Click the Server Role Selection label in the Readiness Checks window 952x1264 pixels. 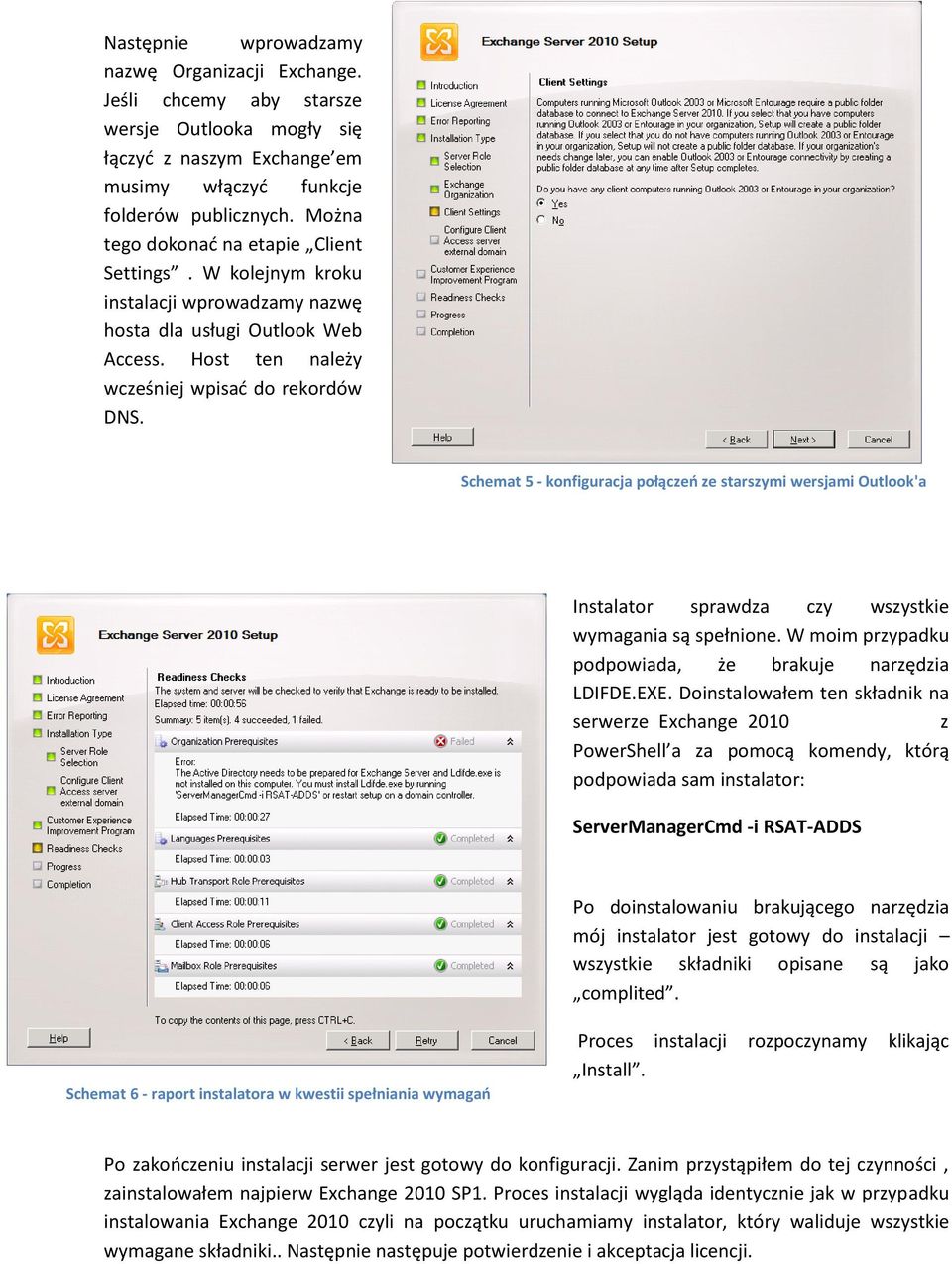(x=84, y=757)
